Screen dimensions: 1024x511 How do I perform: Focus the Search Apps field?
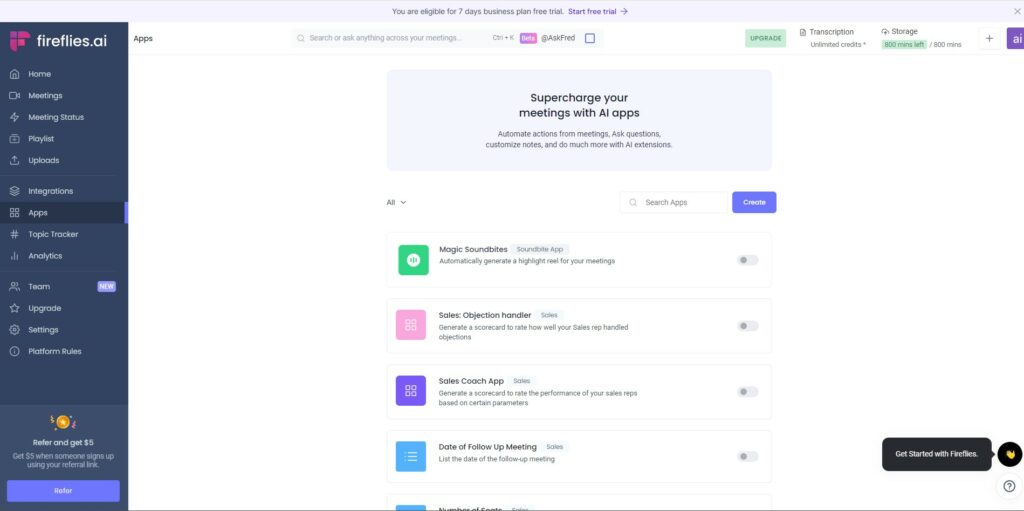click(673, 203)
